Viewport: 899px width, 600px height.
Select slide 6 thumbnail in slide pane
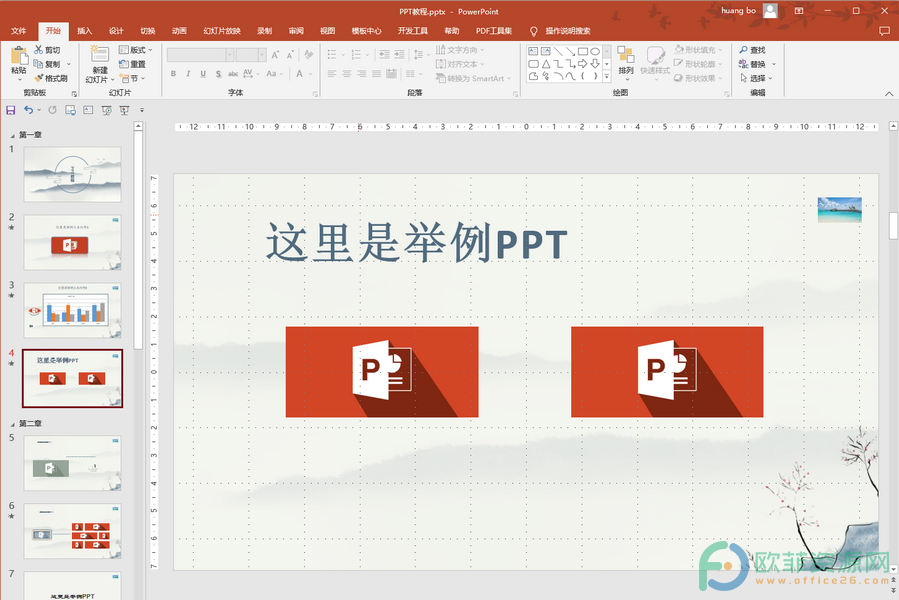[72, 531]
